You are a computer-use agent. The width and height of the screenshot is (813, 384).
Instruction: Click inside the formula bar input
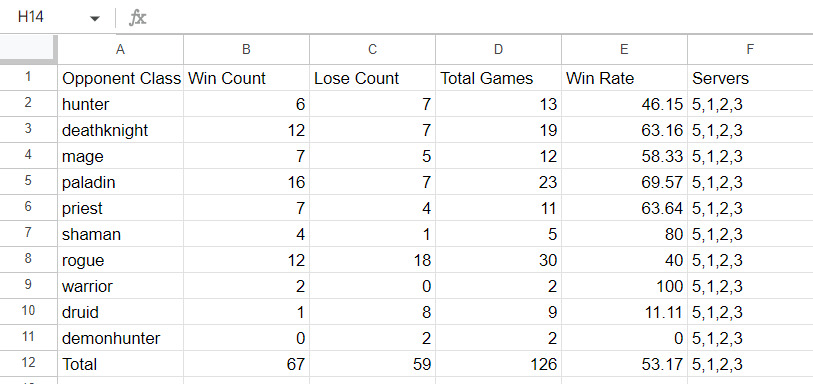click(x=482, y=18)
